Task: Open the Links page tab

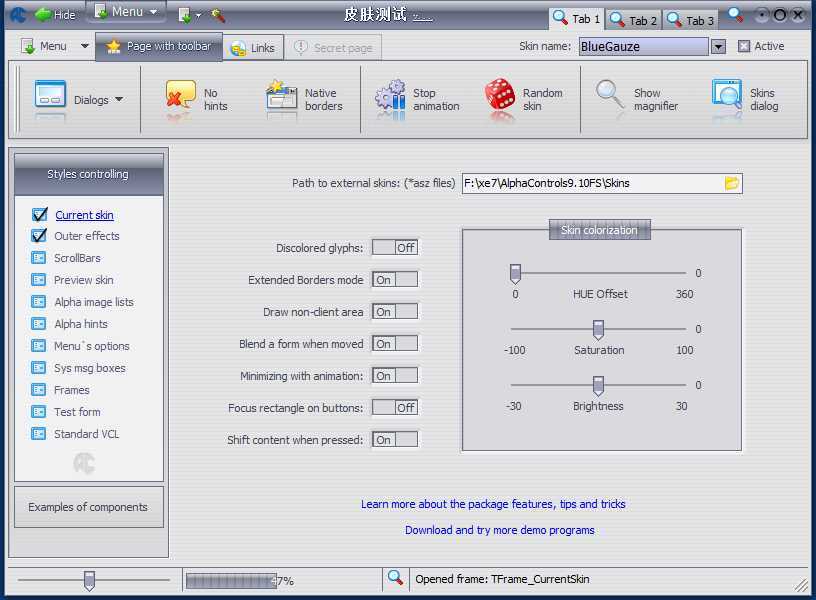Action: pos(253,48)
